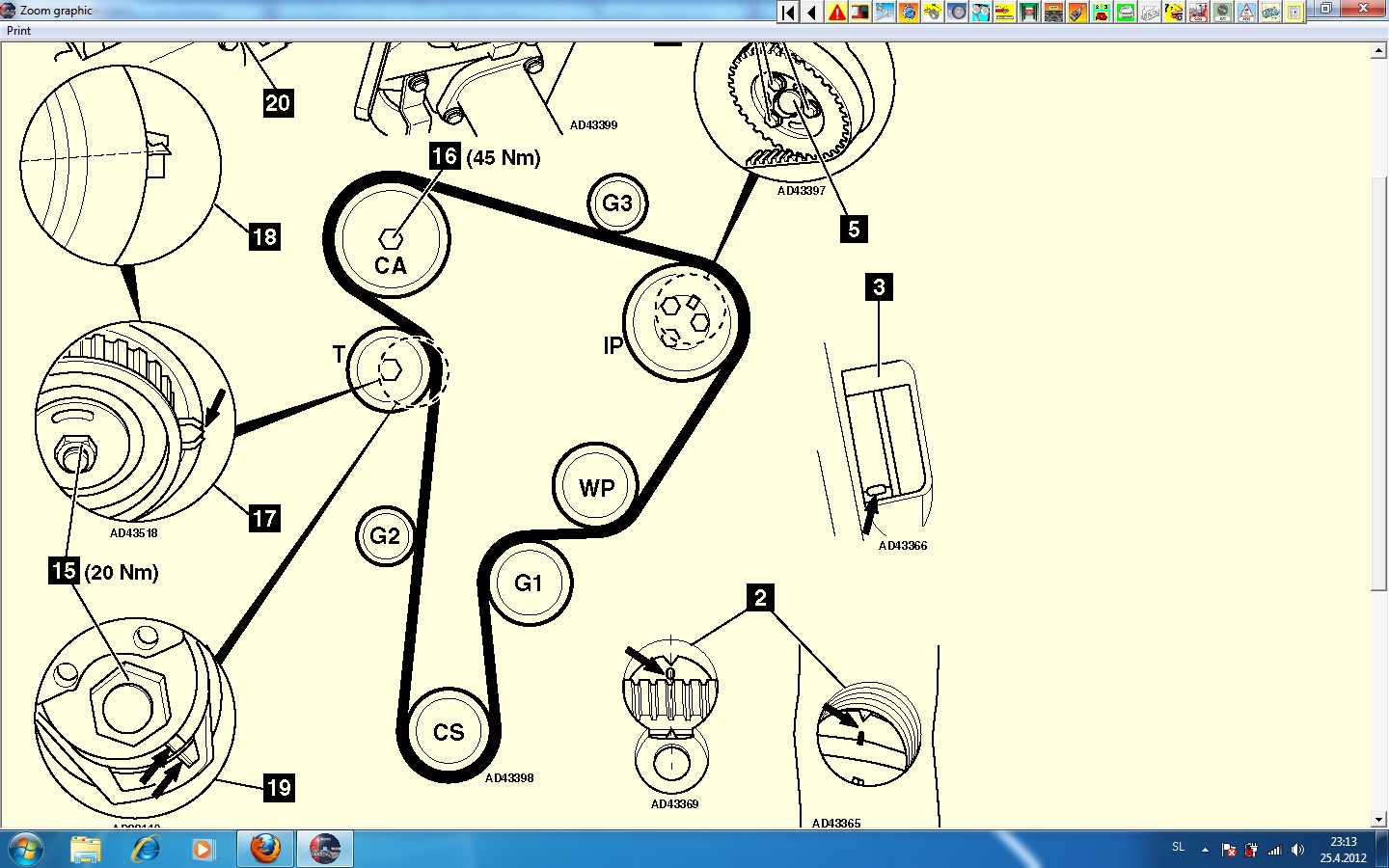Open the green vehicle lift icon
The width and height of the screenshot is (1389, 868).
click(x=1029, y=13)
